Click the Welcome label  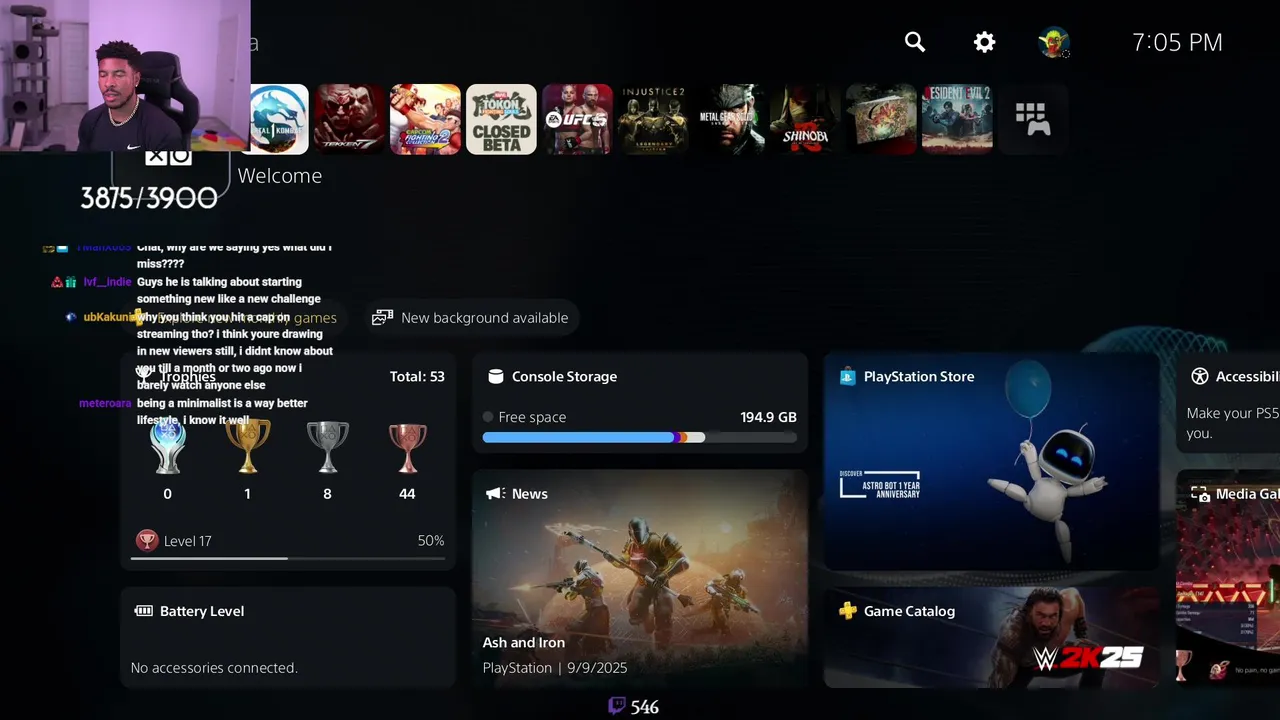[280, 176]
